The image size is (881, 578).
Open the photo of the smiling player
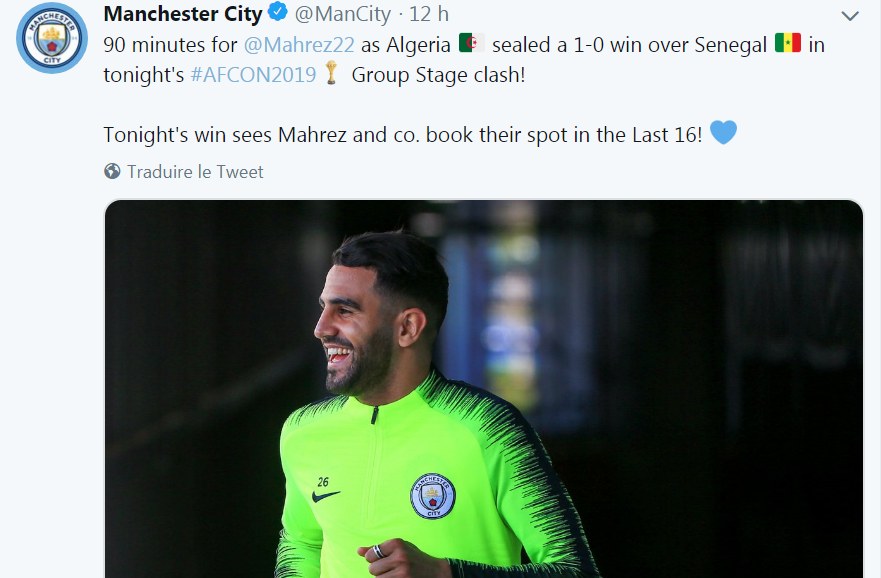pyautogui.click(x=483, y=388)
